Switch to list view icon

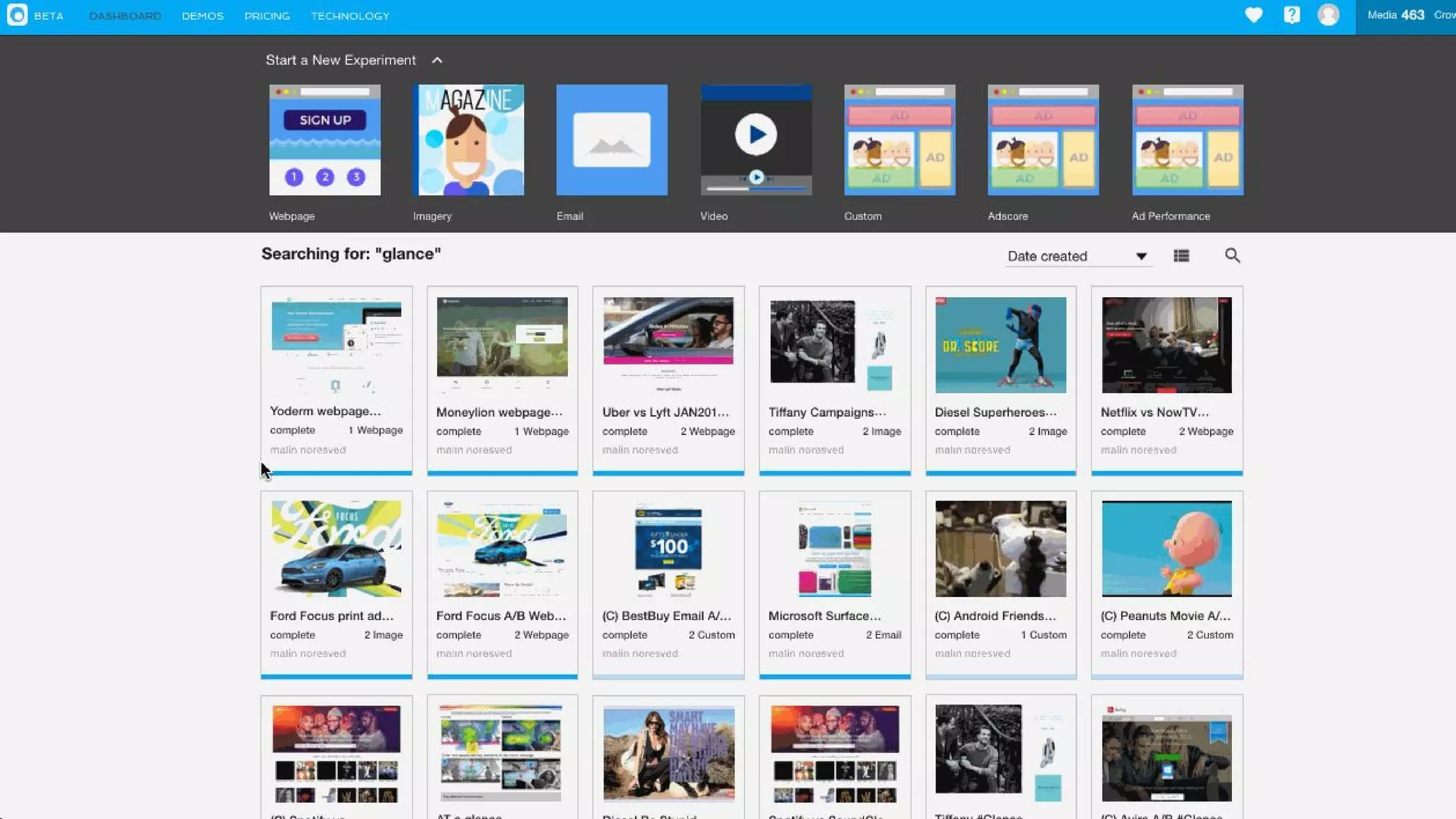point(1182,256)
